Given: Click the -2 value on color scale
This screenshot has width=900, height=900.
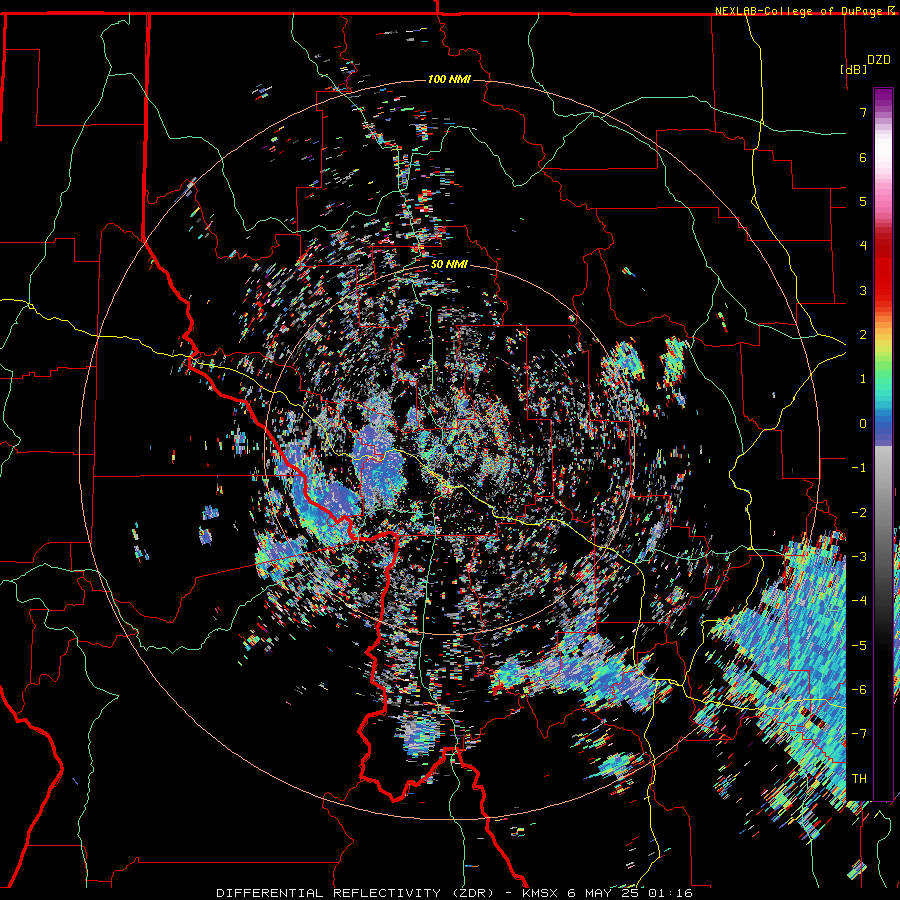Looking at the screenshot, I should (859, 513).
